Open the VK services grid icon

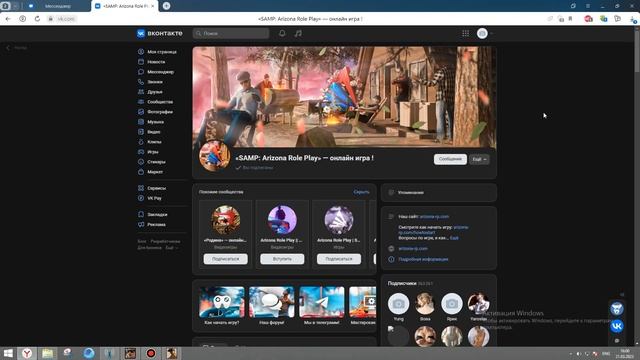(465, 33)
